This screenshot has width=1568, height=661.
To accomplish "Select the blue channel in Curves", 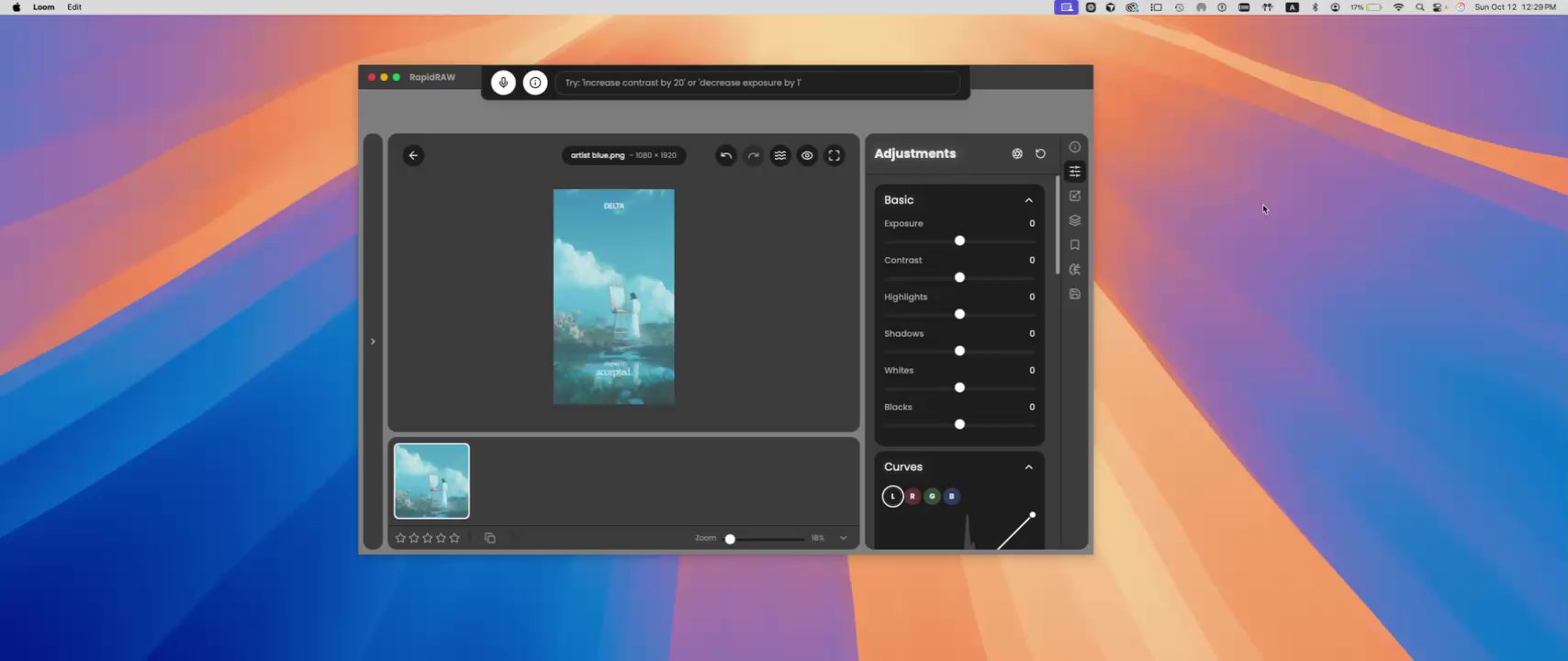I will (952, 496).
